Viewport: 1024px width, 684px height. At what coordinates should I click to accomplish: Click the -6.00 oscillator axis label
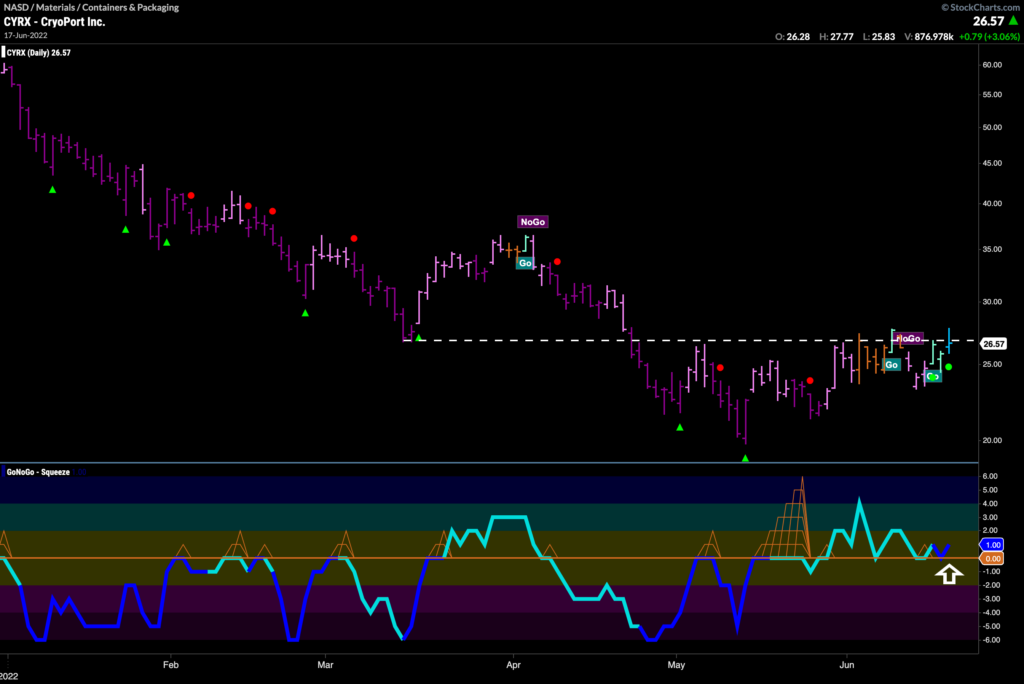991,640
